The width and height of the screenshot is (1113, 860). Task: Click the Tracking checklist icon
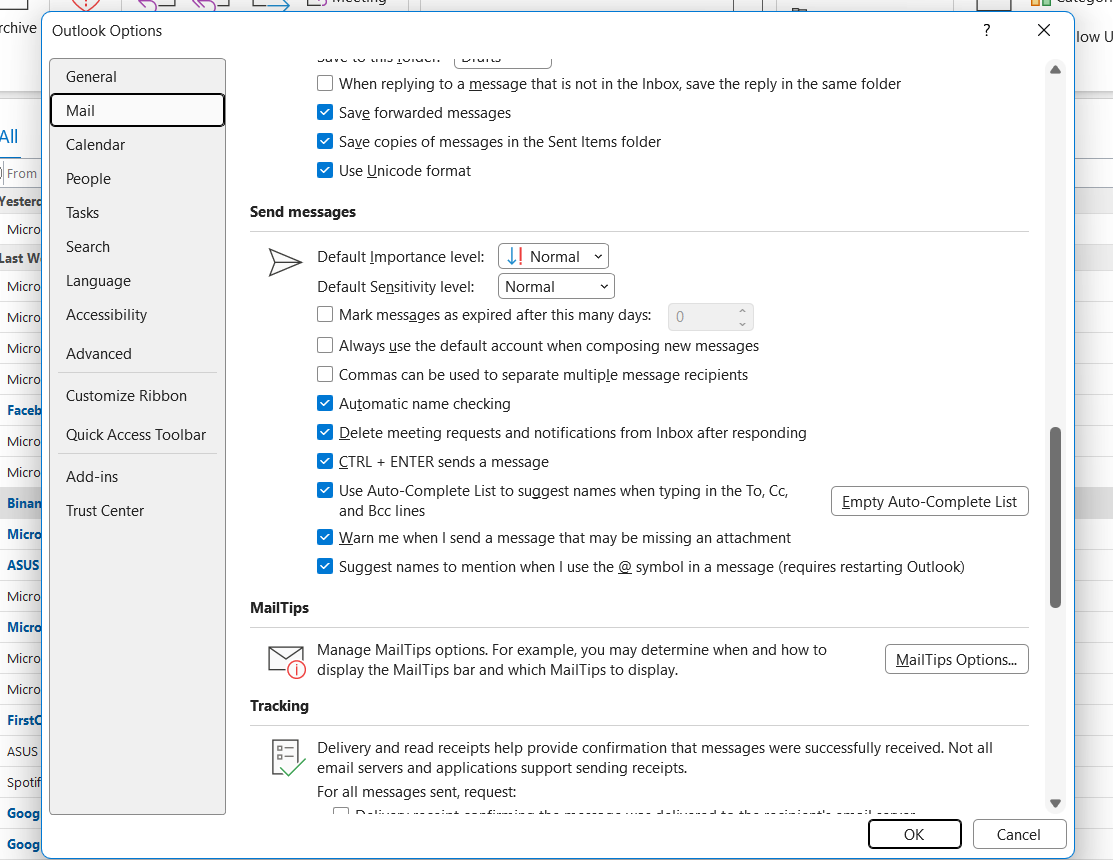[x=288, y=758]
